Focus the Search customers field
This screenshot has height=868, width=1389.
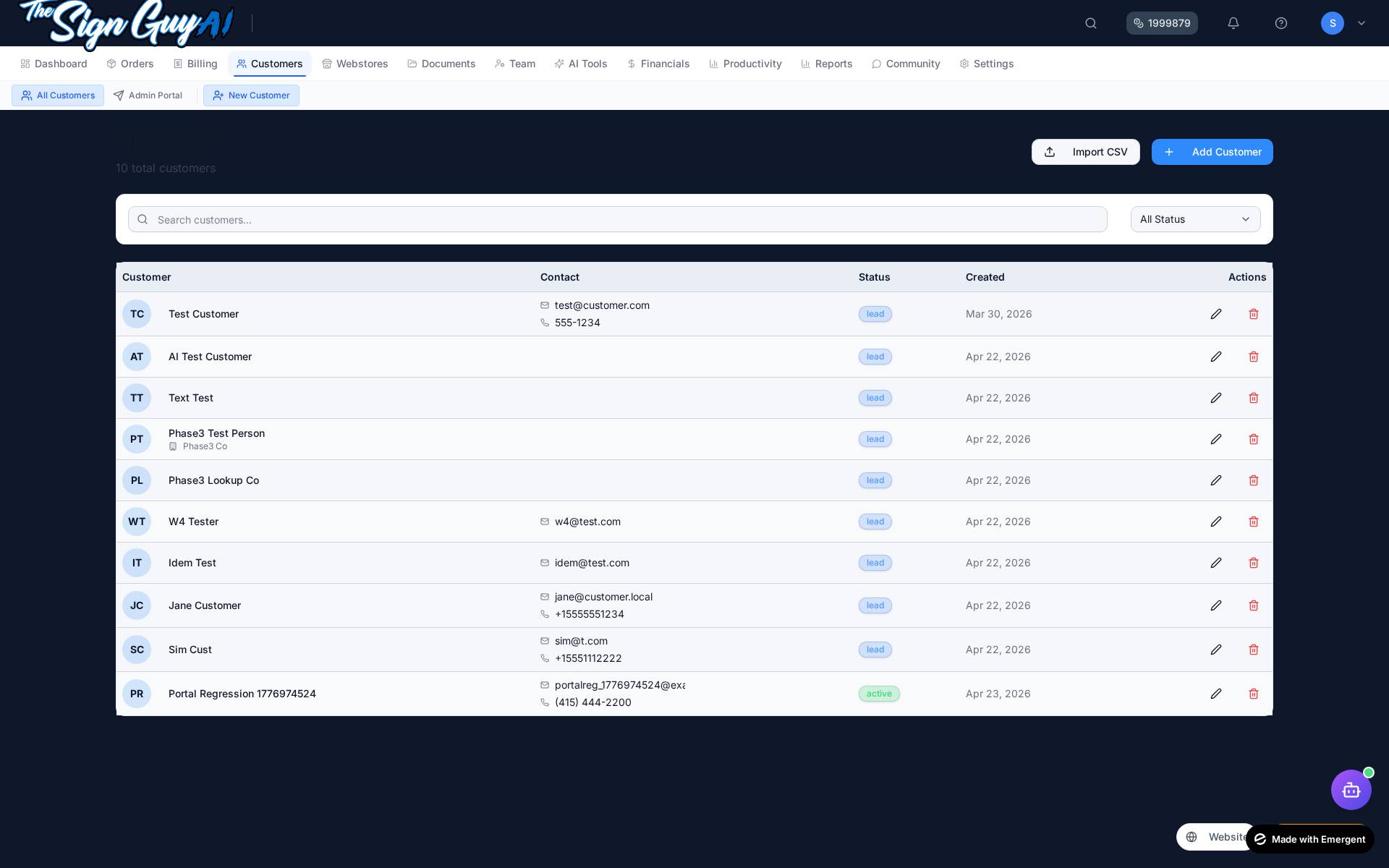(x=618, y=219)
